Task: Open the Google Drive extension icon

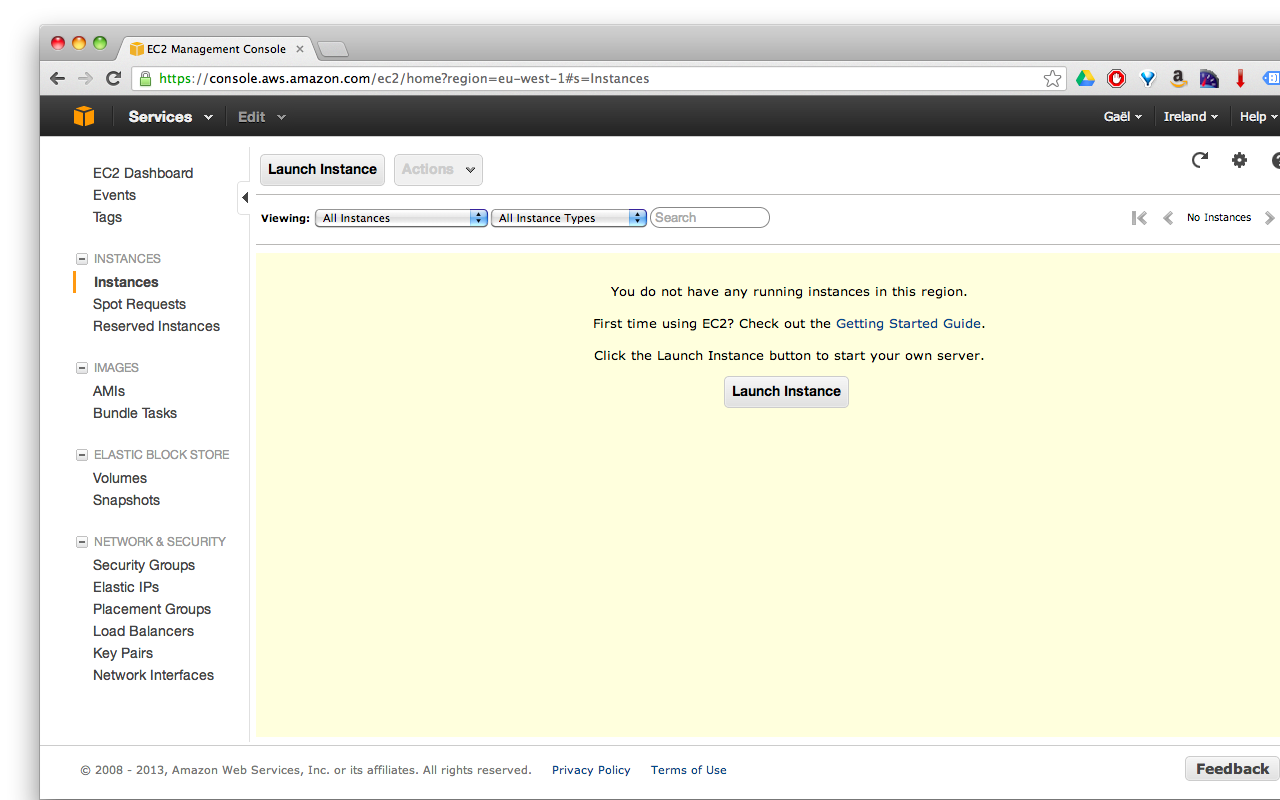Action: pos(1086,77)
